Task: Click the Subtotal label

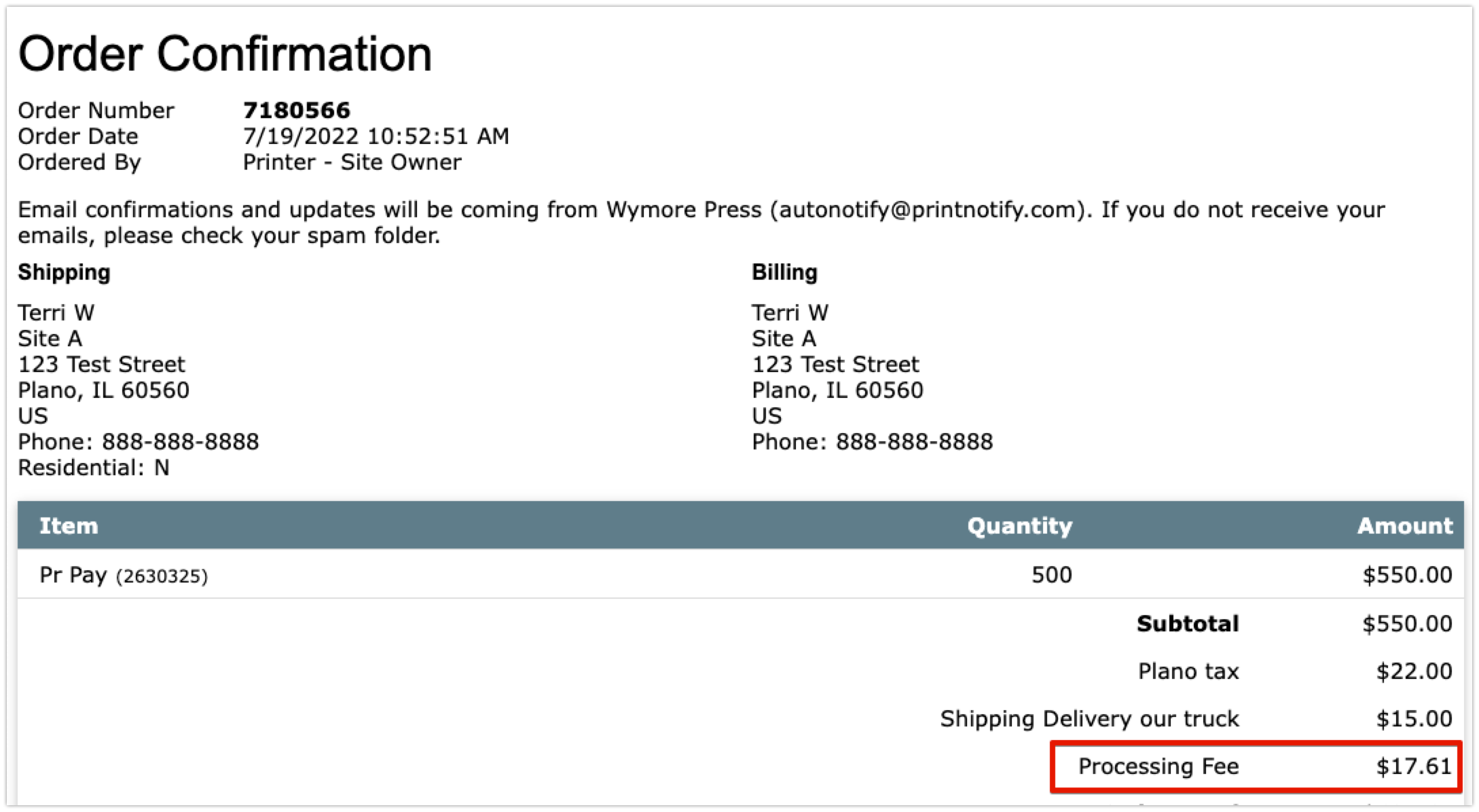Action: [1188, 623]
